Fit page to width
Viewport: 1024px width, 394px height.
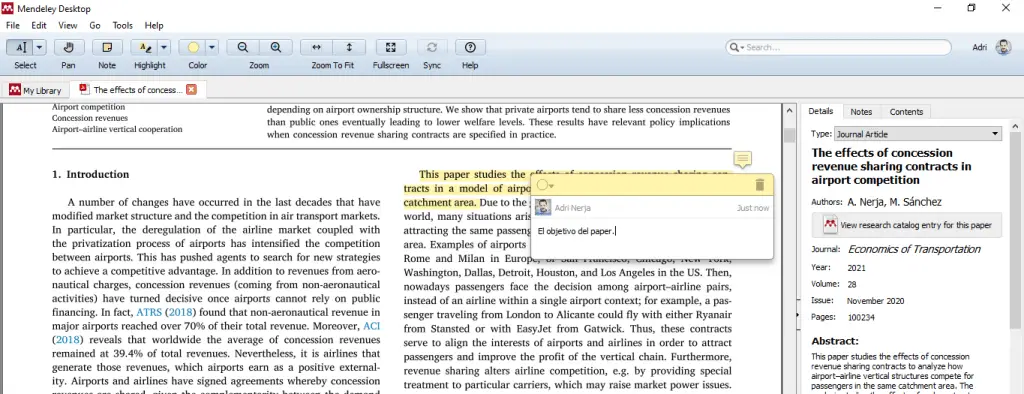coord(317,48)
